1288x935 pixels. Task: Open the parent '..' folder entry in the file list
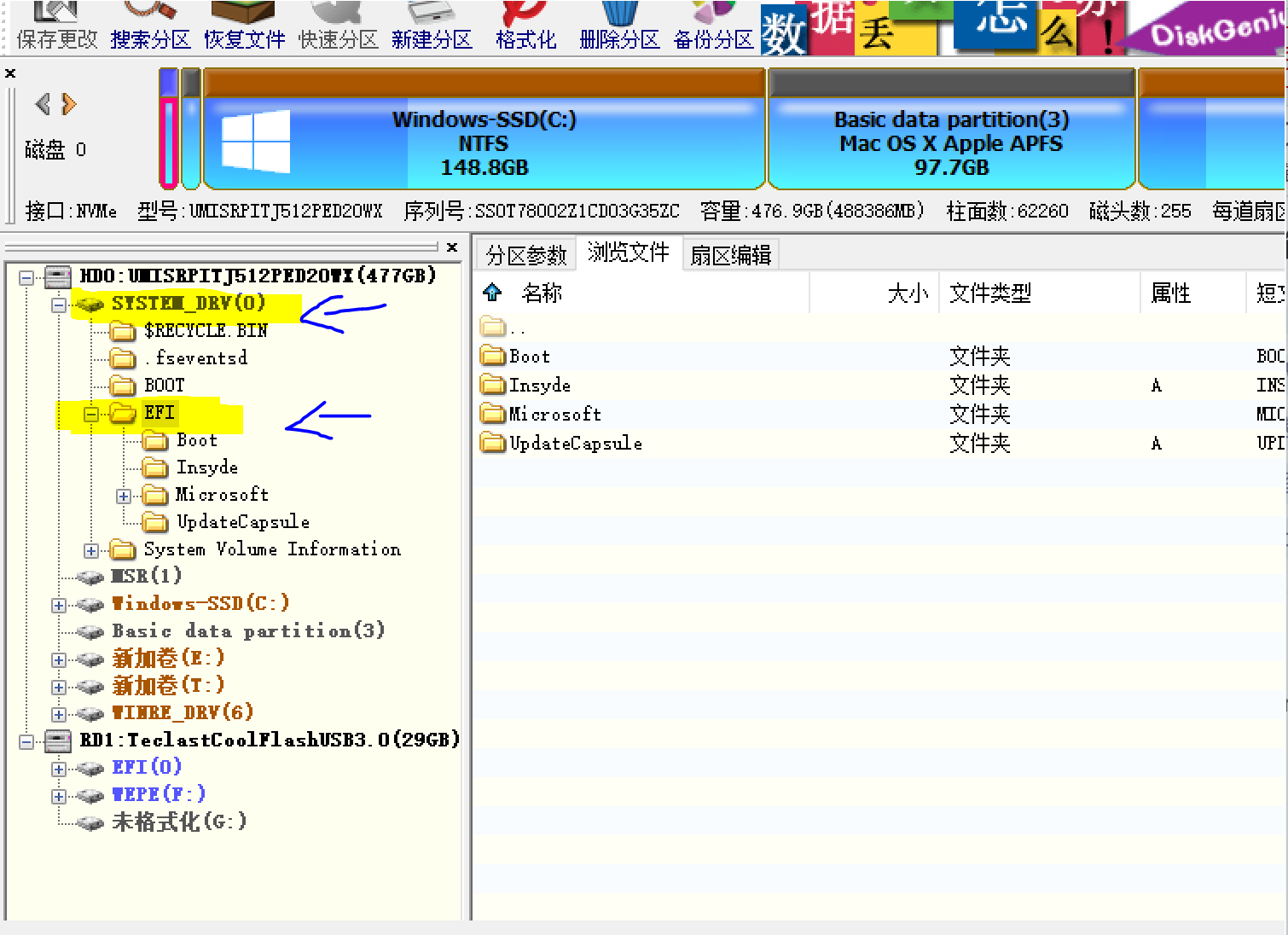point(503,328)
